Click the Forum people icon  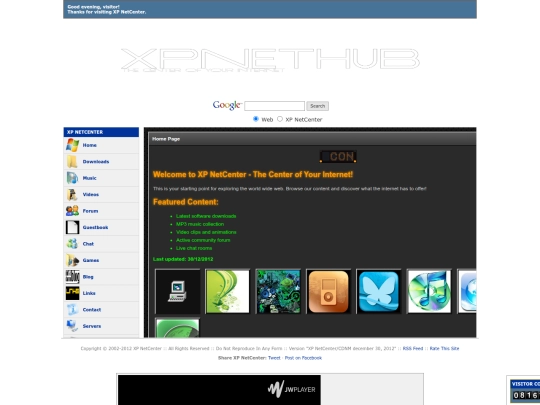(x=72, y=211)
